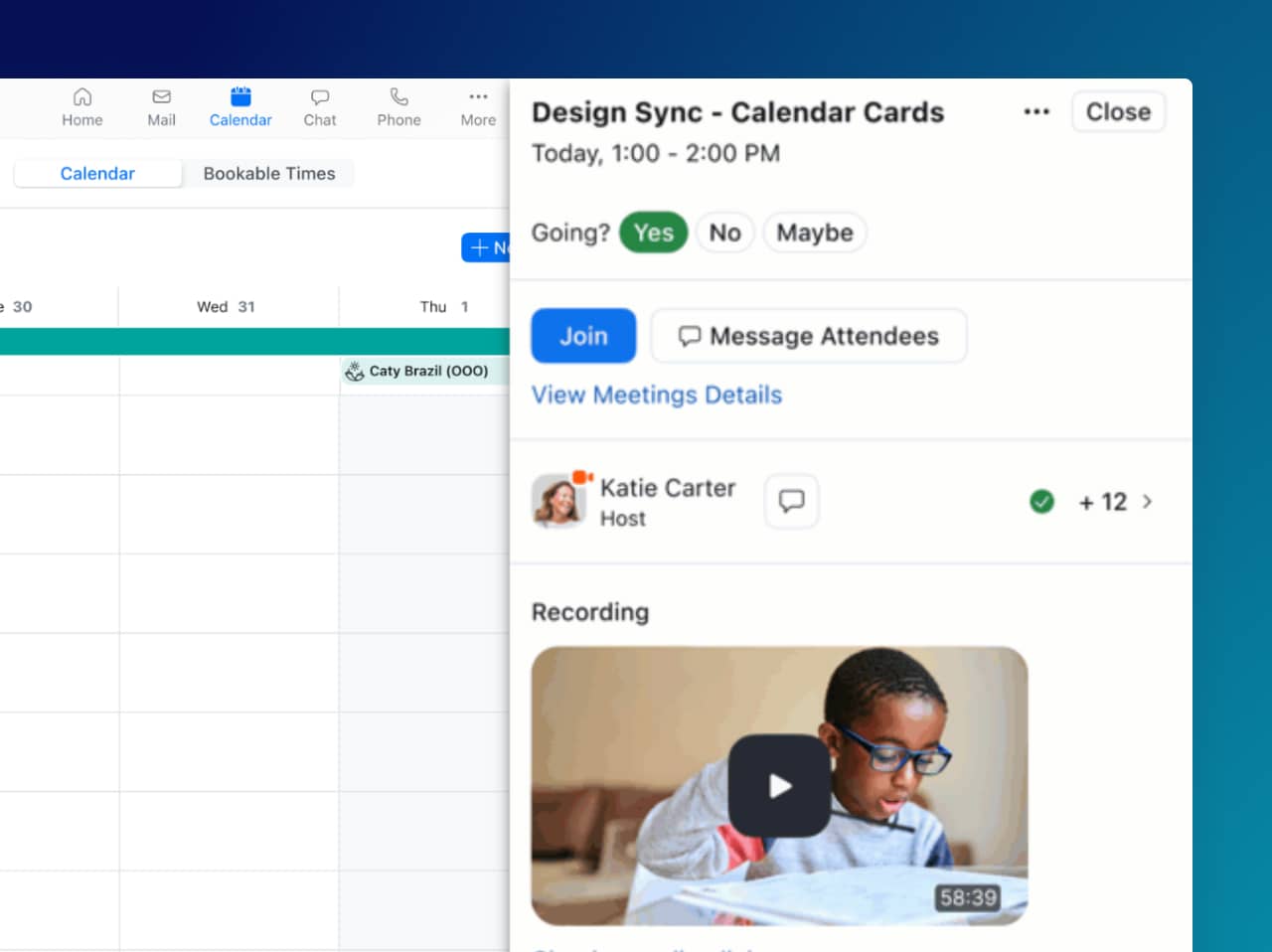The image size is (1272, 952).
Task: Play the meeting recording
Action: (x=779, y=786)
